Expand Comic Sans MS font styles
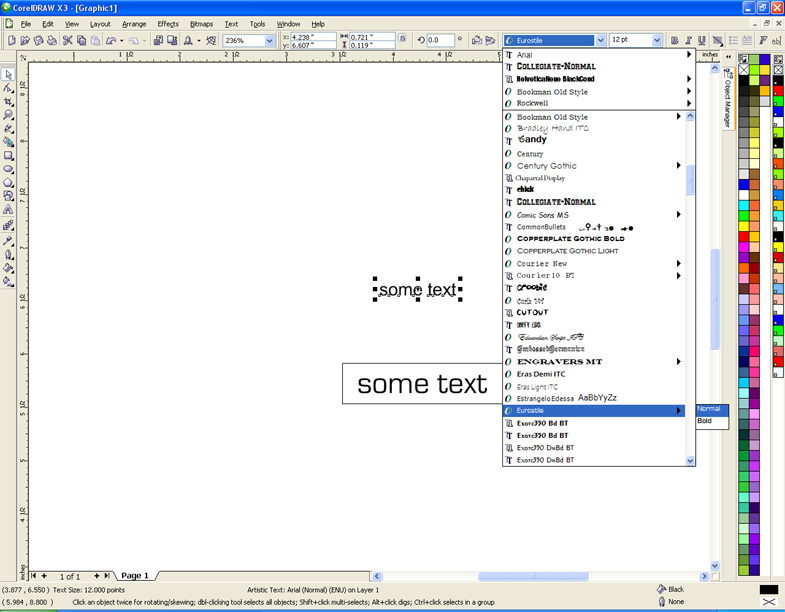 (x=679, y=214)
